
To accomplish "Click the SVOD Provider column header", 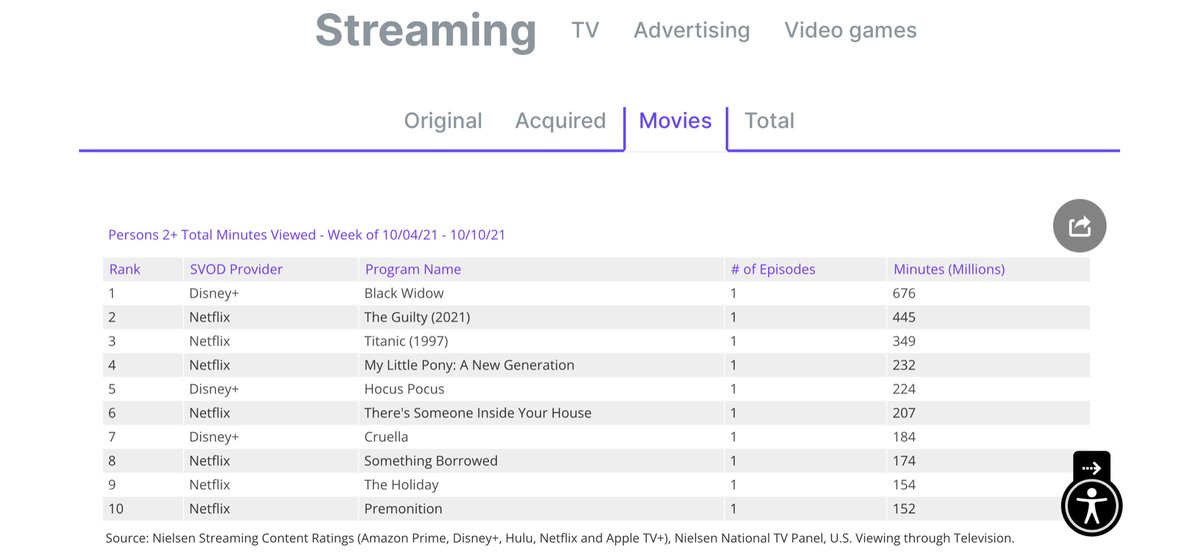I will (x=236, y=269).
